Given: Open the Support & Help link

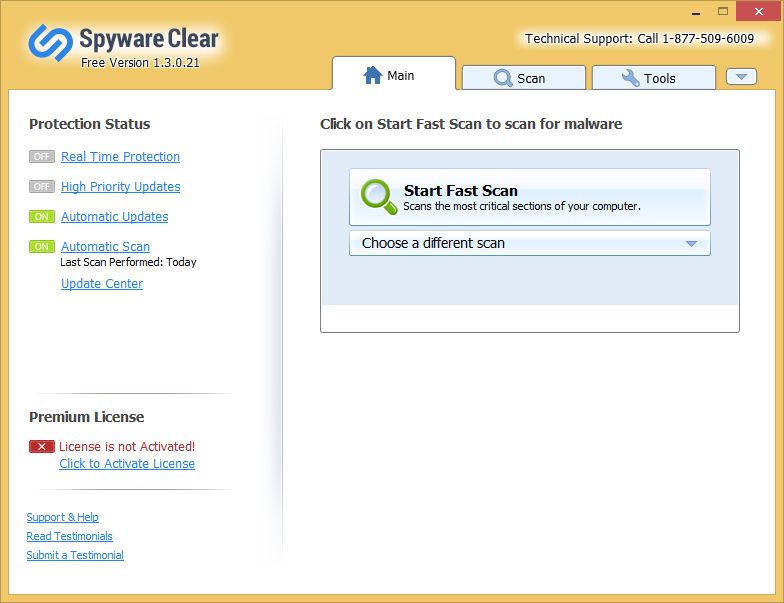Looking at the screenshot, I should (62, 517).
